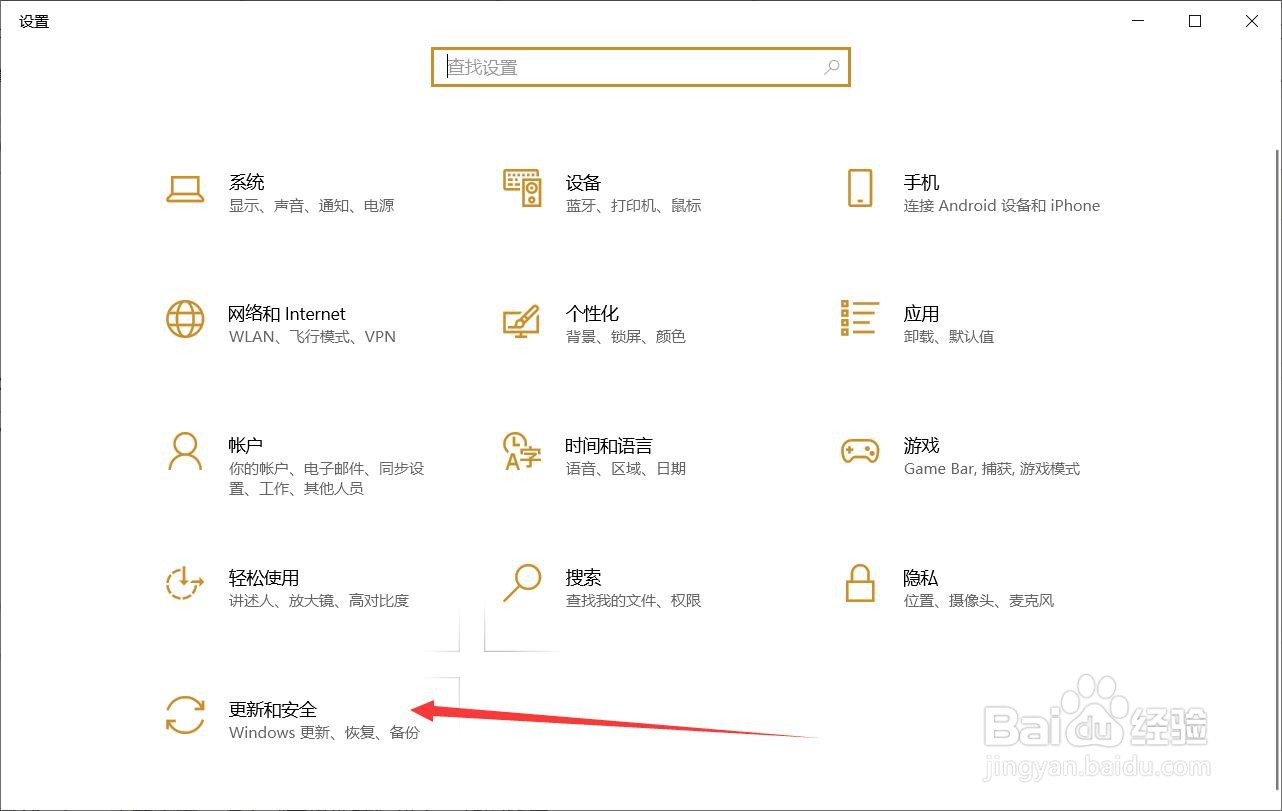Select the 隐私 category label

click(x=921, y=577)
